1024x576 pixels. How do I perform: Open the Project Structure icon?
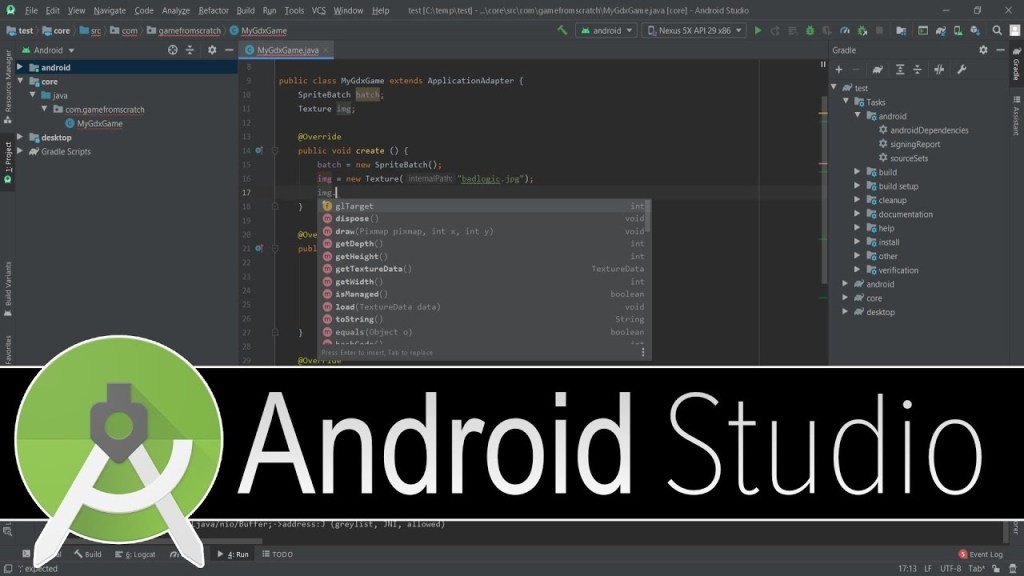[901, 30]
